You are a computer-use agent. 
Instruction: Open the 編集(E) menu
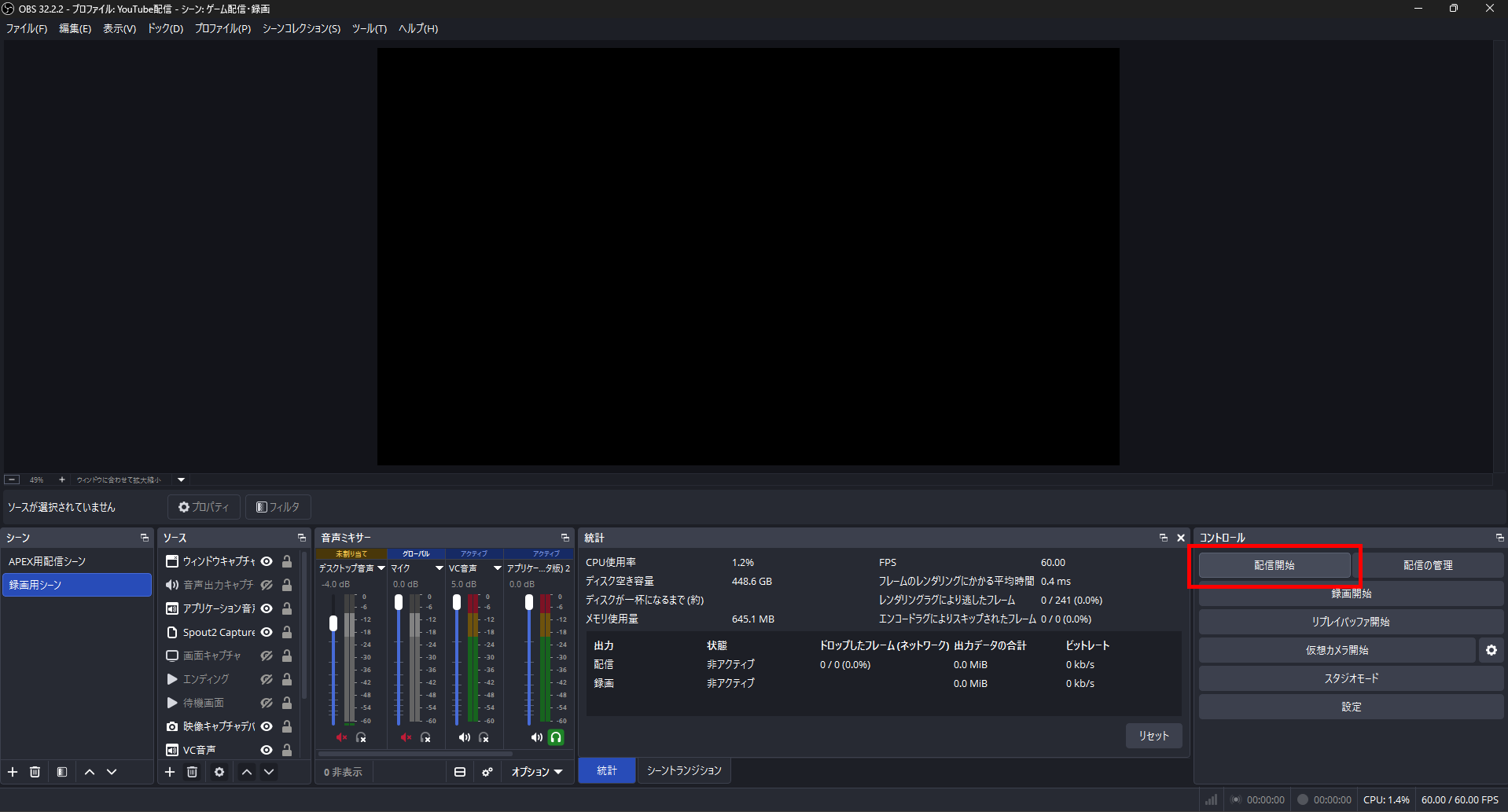[75, 28]
